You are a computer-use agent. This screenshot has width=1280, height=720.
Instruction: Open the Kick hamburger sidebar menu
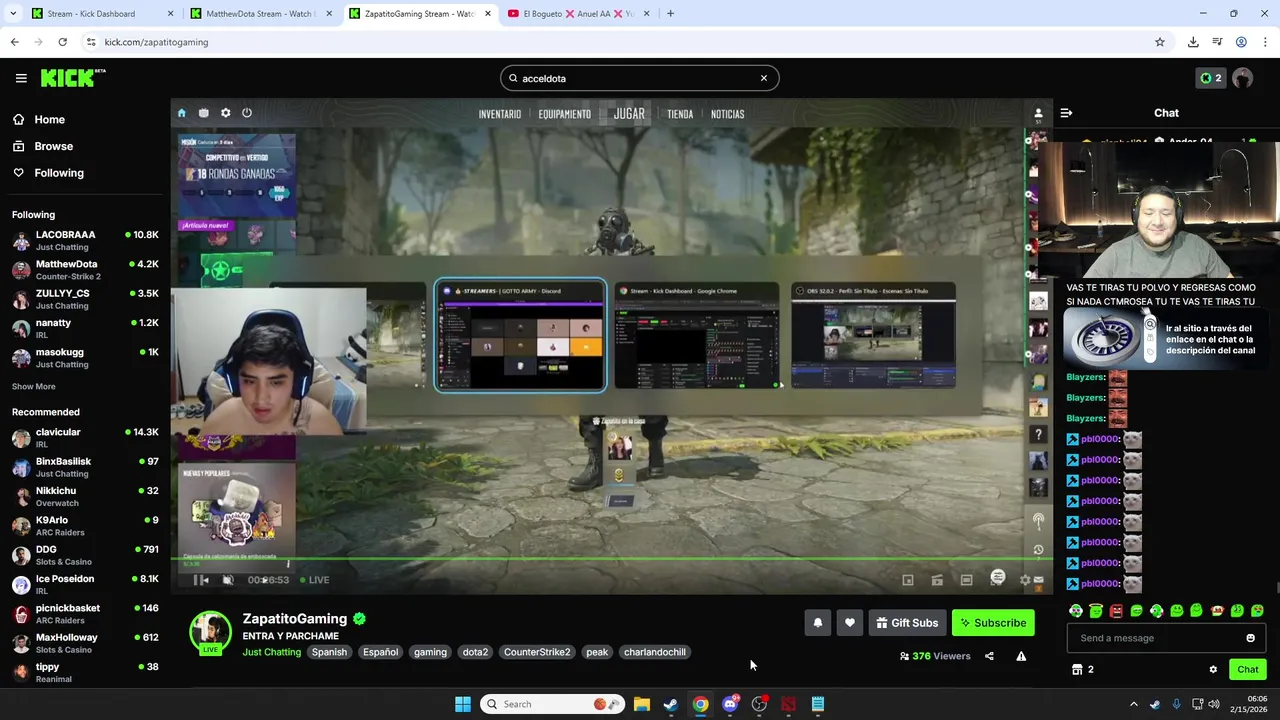tap(21, 78)
